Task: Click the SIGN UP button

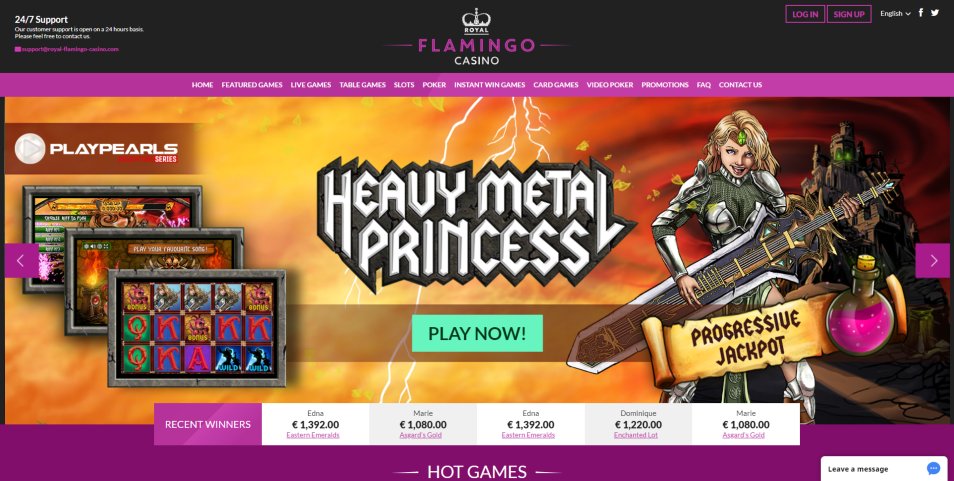Action: point(849,14)
